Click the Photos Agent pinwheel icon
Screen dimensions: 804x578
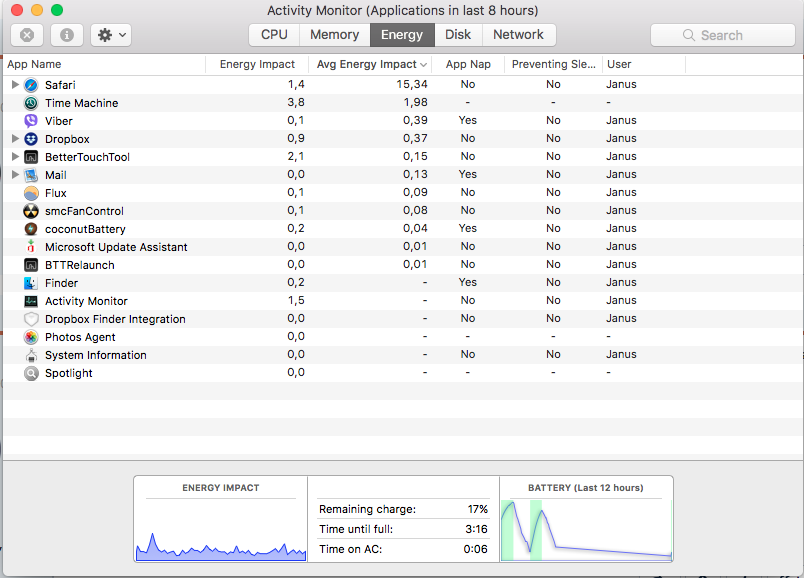[x=31, y=337]
